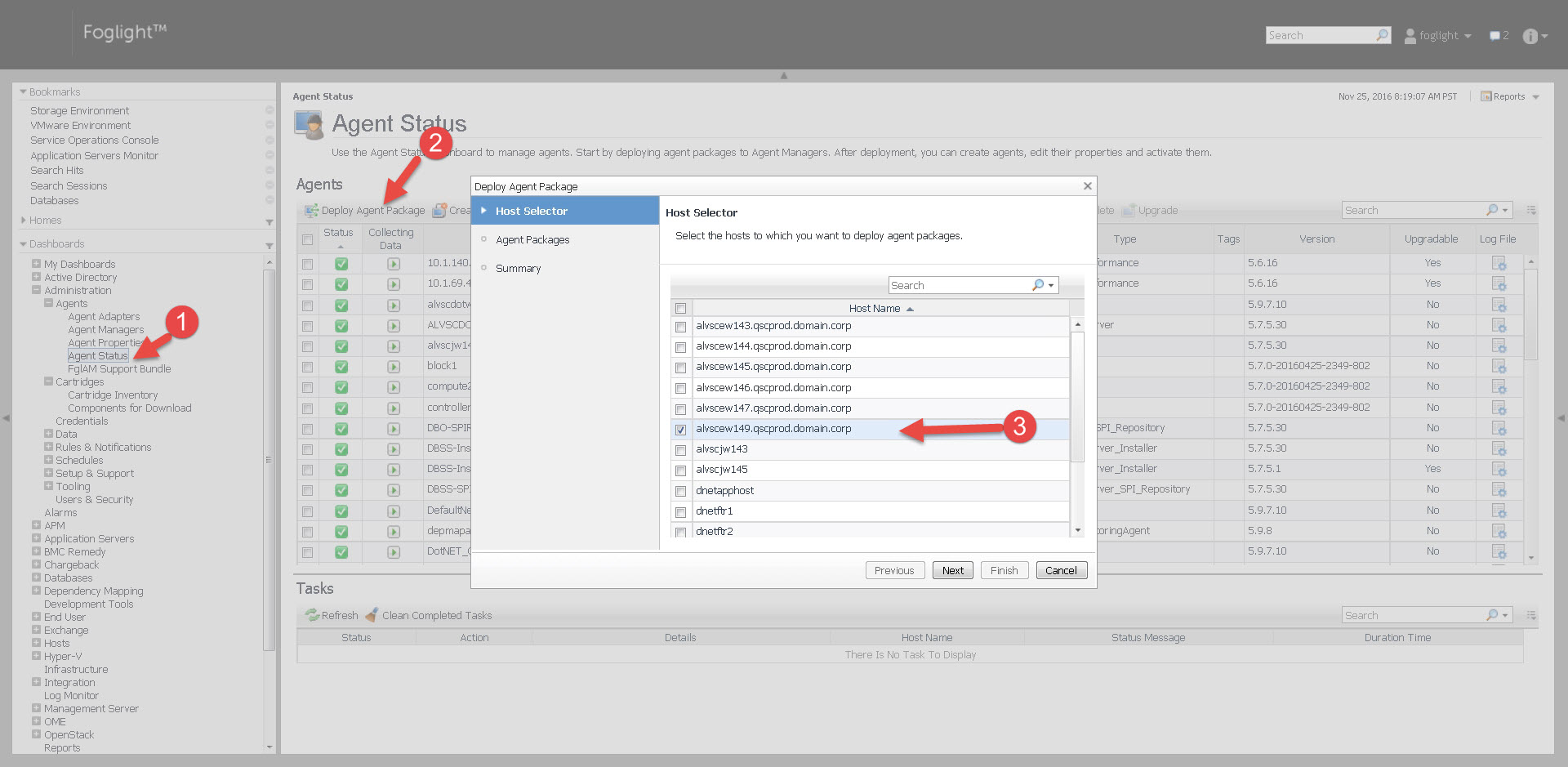Expand the My Dashboards tree node
The image size is (1568, 767).
pos(36,264)
